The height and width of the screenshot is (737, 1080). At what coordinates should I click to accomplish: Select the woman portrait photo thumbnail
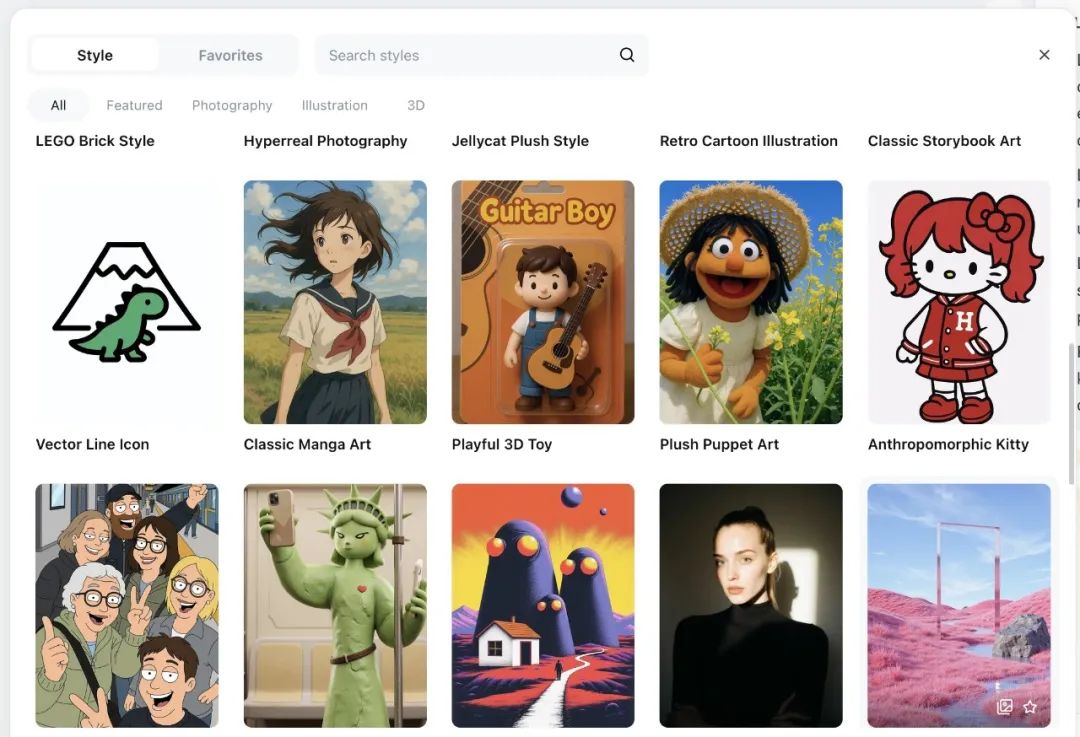[751, 605]
